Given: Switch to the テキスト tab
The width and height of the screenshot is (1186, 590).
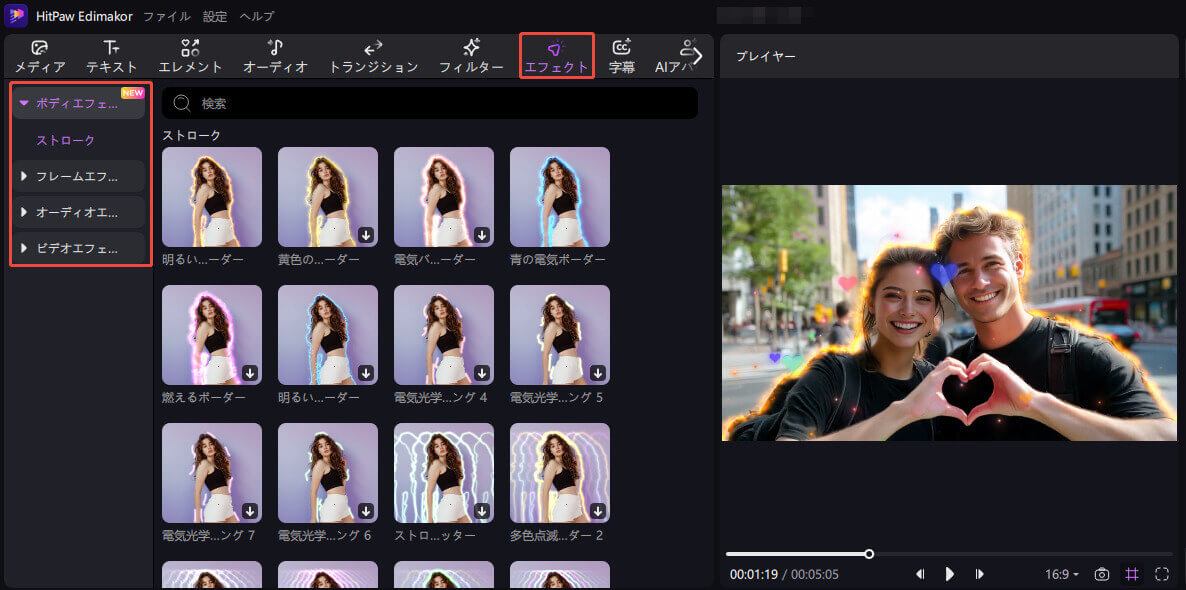Looking at the screenshot, I should pos(111,57).
